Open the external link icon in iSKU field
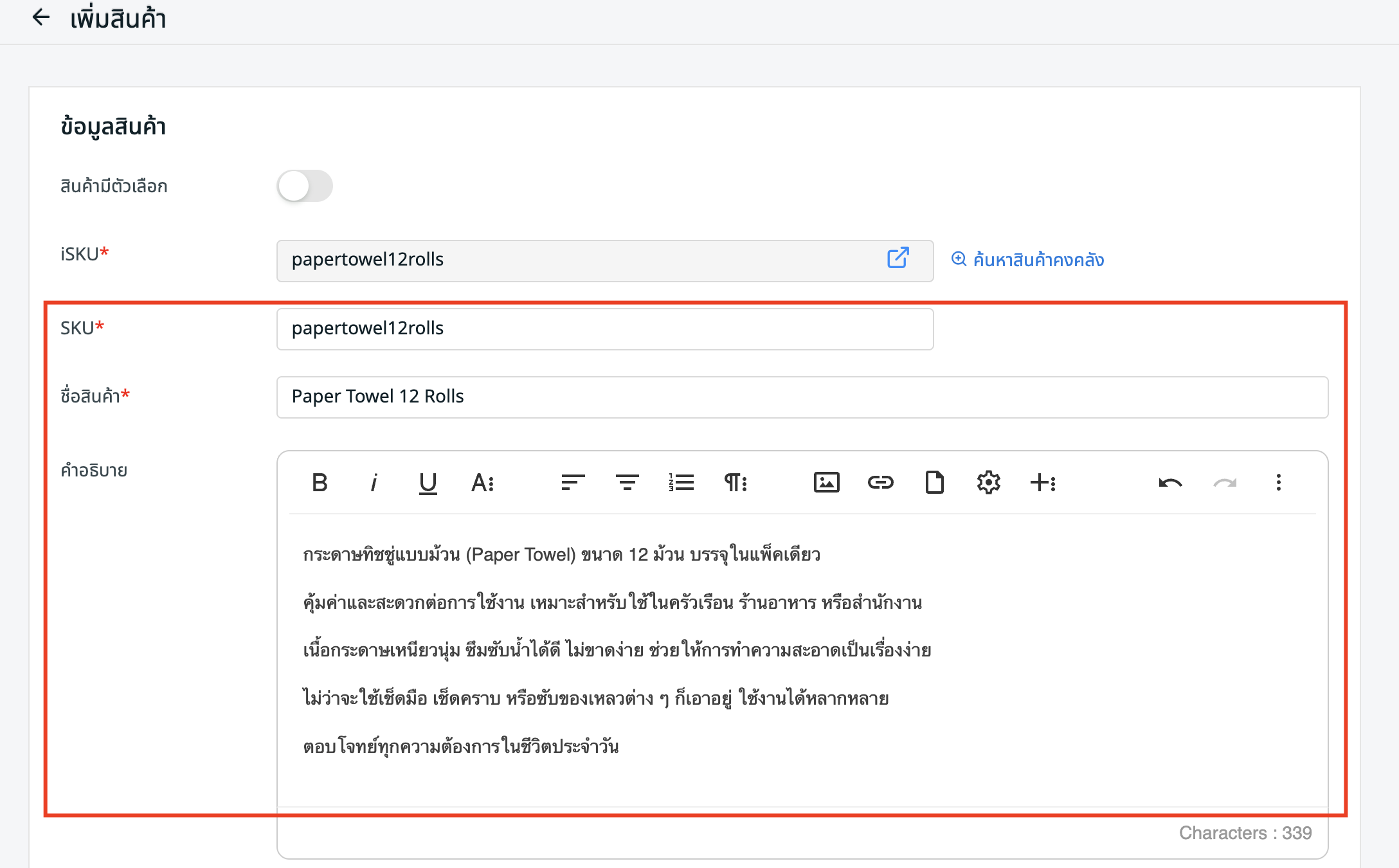The image size is (1399, 868). coord(898,258)
